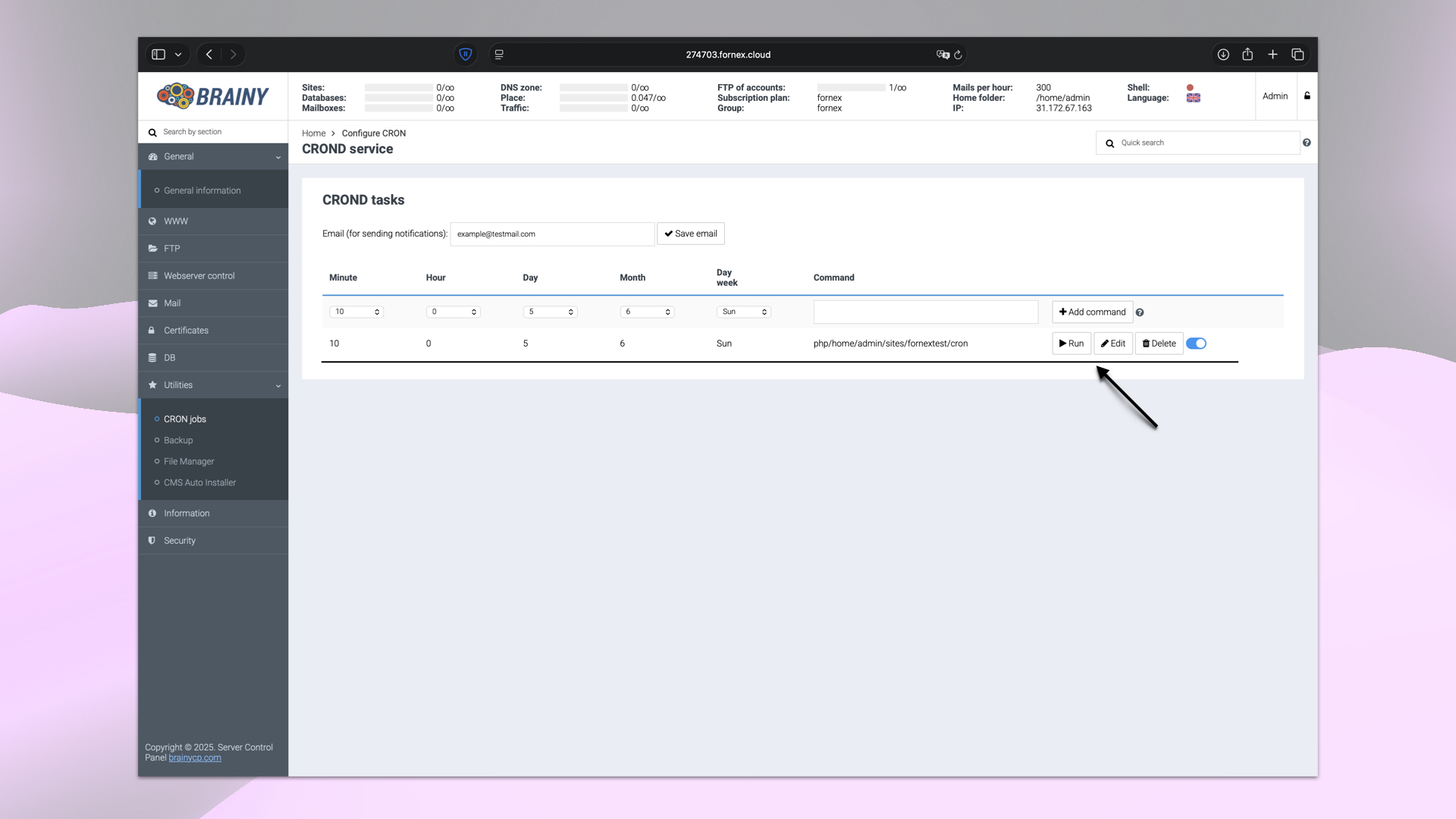Image resolution: width=1456 pixels, height=819 pixels.
Task: Switch to the Backup utilities item
Action: coord(179,440)
